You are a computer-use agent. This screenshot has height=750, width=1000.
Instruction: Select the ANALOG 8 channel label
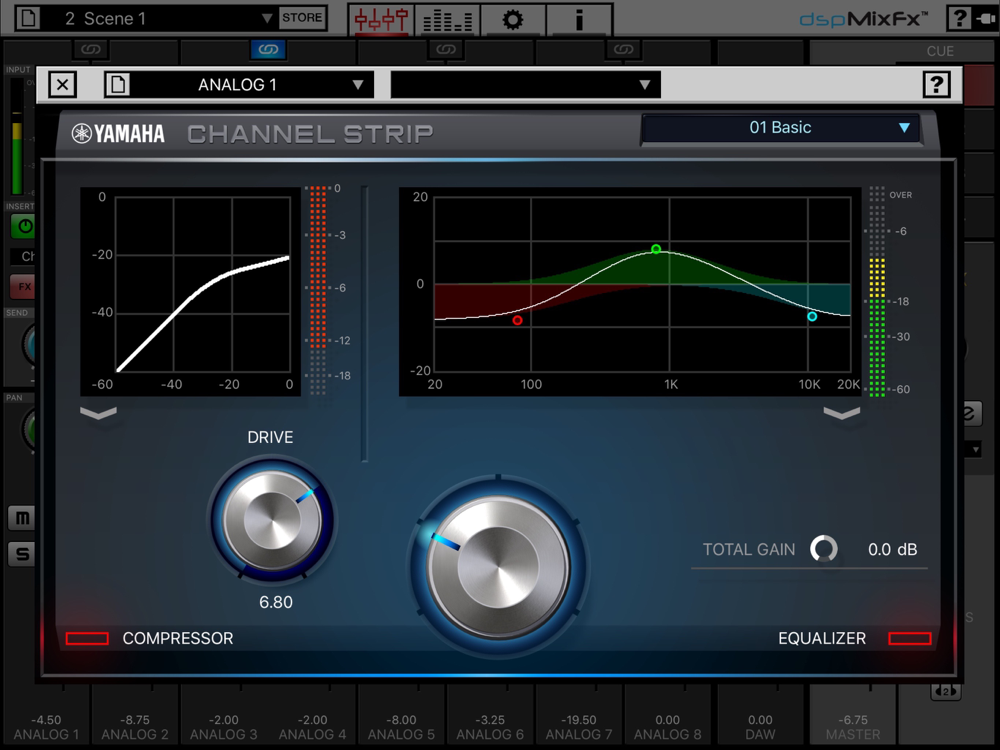pyautogui.click(x=667, y=734)
